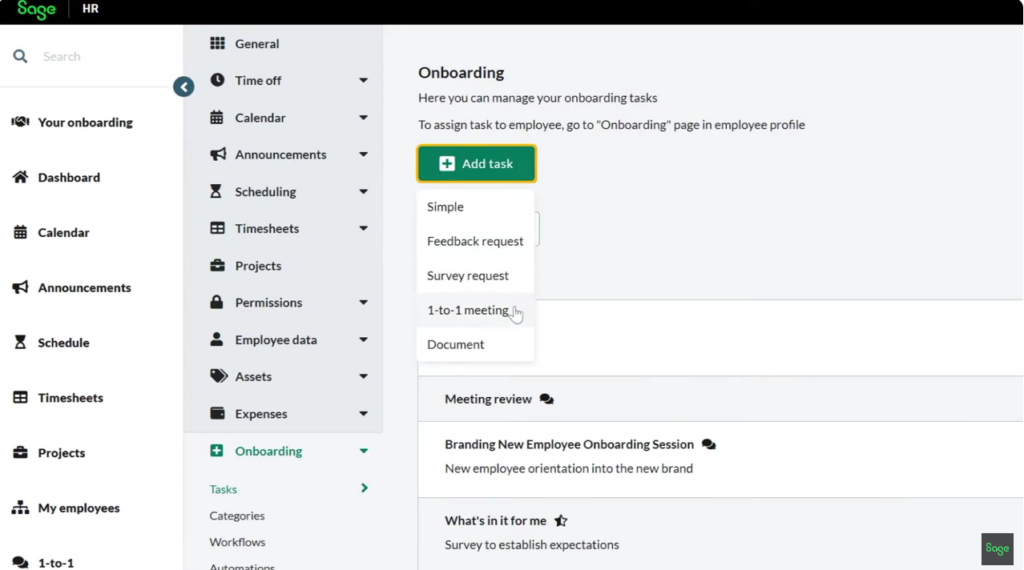This screenshot has width=1024, height=570.
Task: Expand the Permissions dropdown arrow
Action: (x=363, y=302)
